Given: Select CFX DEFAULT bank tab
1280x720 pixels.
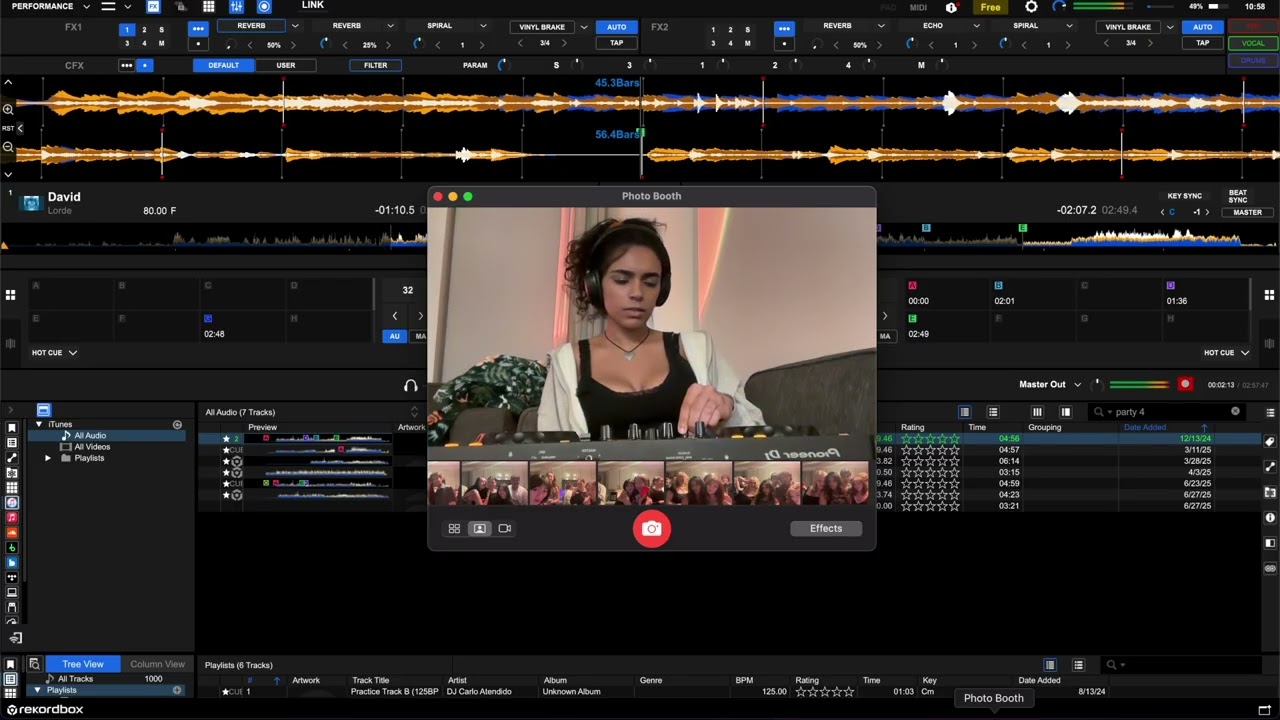Looking at the screenshot, I should pos(223,65).
